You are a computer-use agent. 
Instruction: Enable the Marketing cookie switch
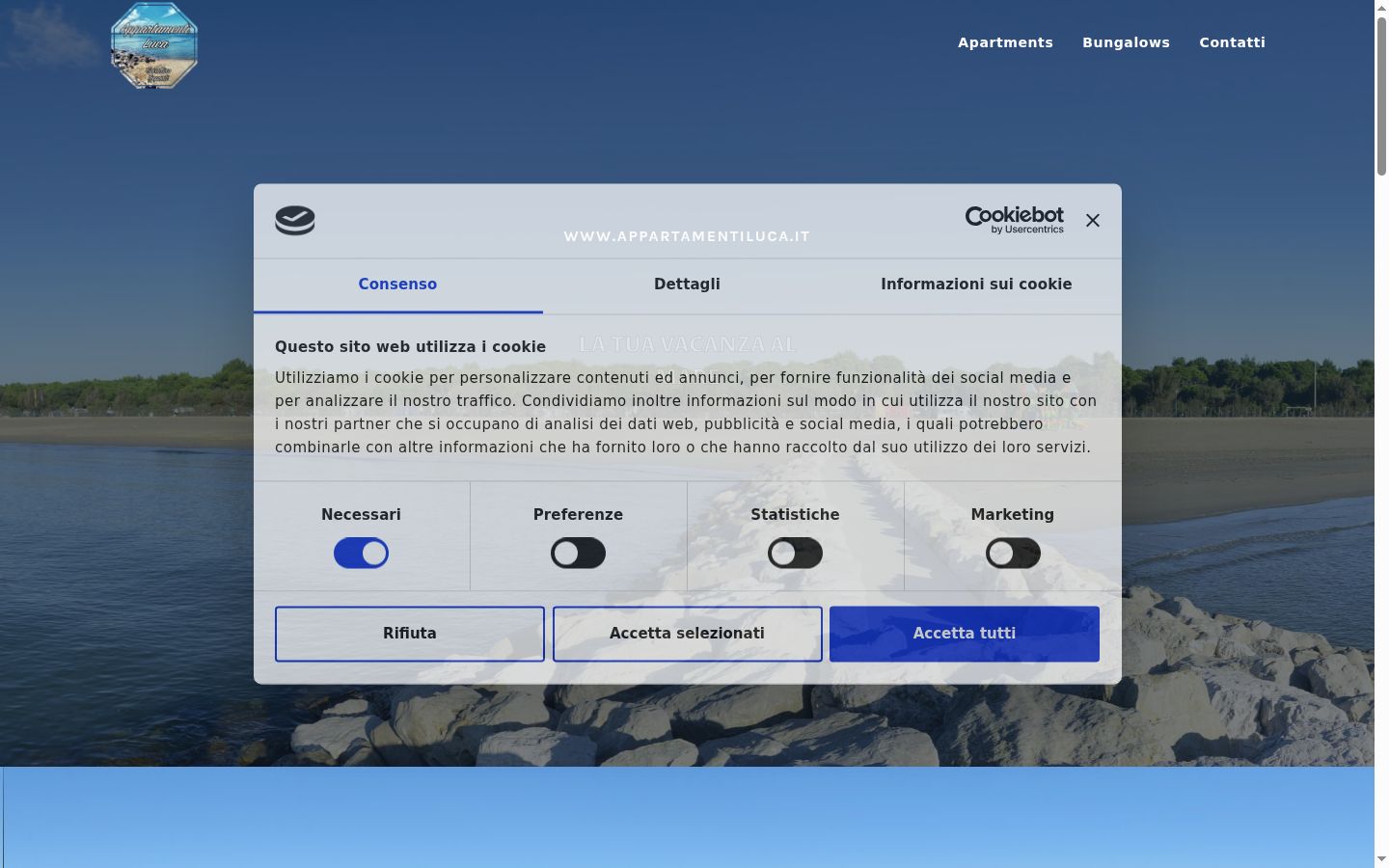click(x=1013, y=553)
